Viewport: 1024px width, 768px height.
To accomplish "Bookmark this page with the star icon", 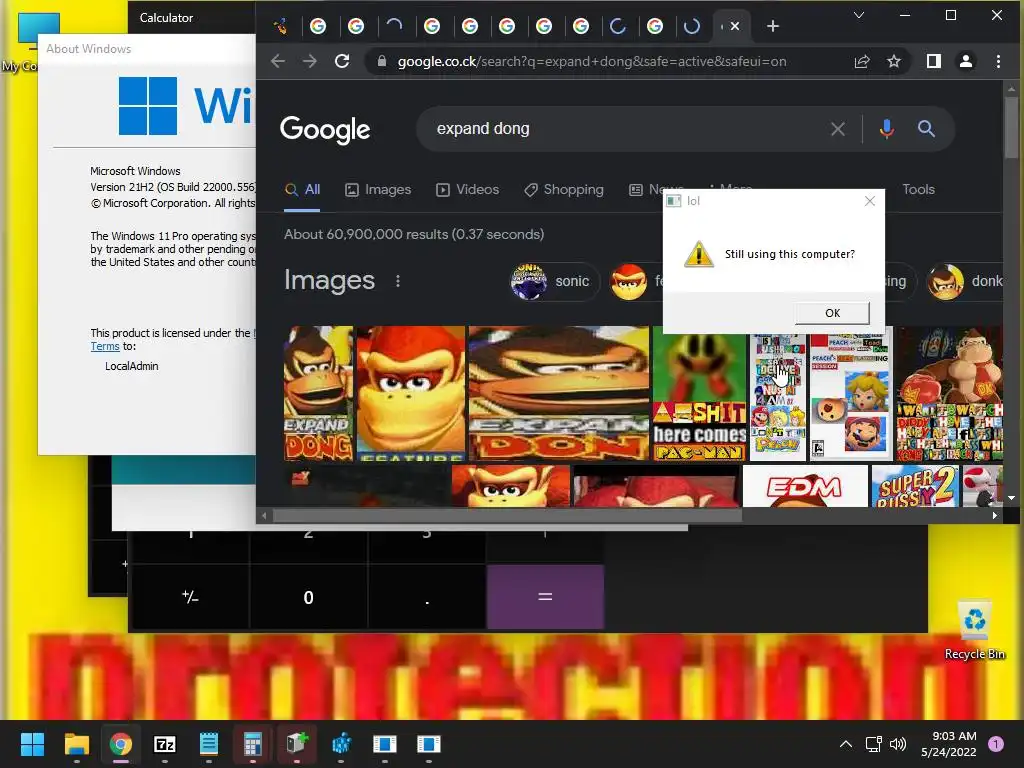I will 893,61.
